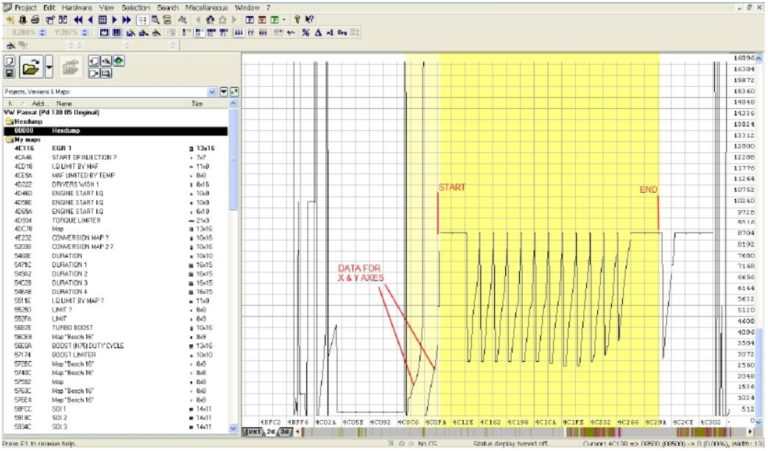Open the Projects, Versions & Maps dropdown
Screen dimensions: 768x451
coord(213,91)
